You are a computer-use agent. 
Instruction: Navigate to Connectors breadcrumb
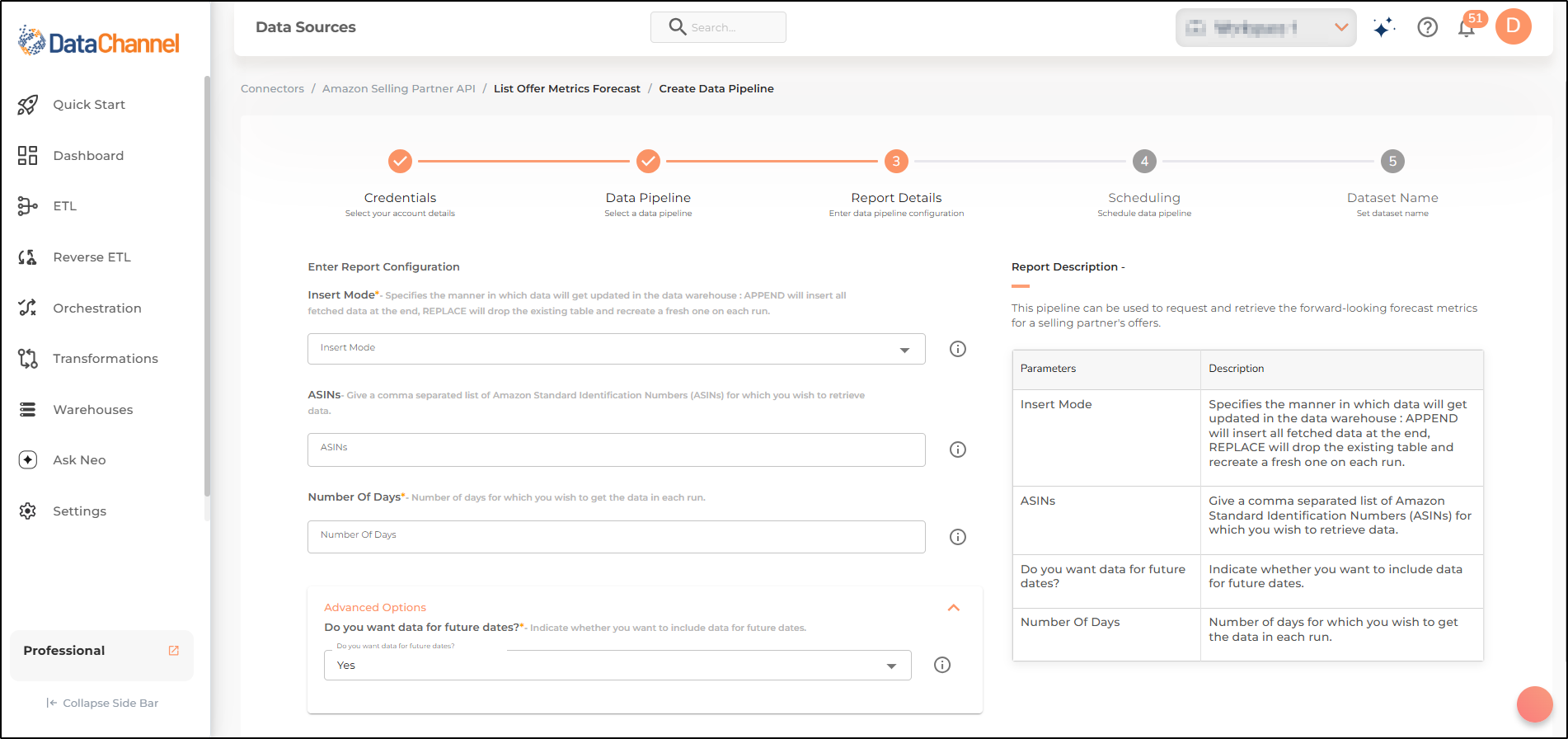click(272, 88)
